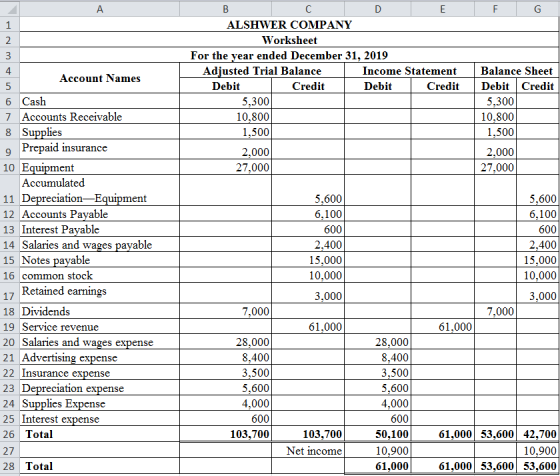Click the 103,700 debit total in column B
Viewport: 560px width, 476px height.
click(x=225, y=434)
